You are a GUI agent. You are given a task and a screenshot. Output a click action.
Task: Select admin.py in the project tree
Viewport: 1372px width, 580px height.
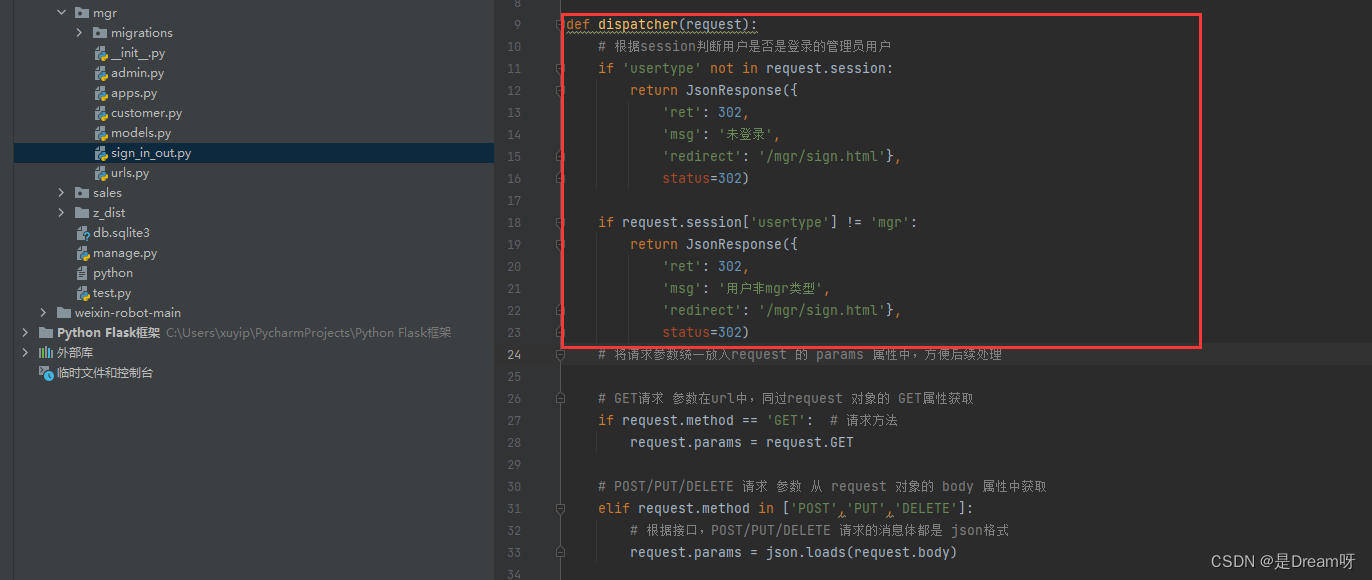(x=138, y=73)
